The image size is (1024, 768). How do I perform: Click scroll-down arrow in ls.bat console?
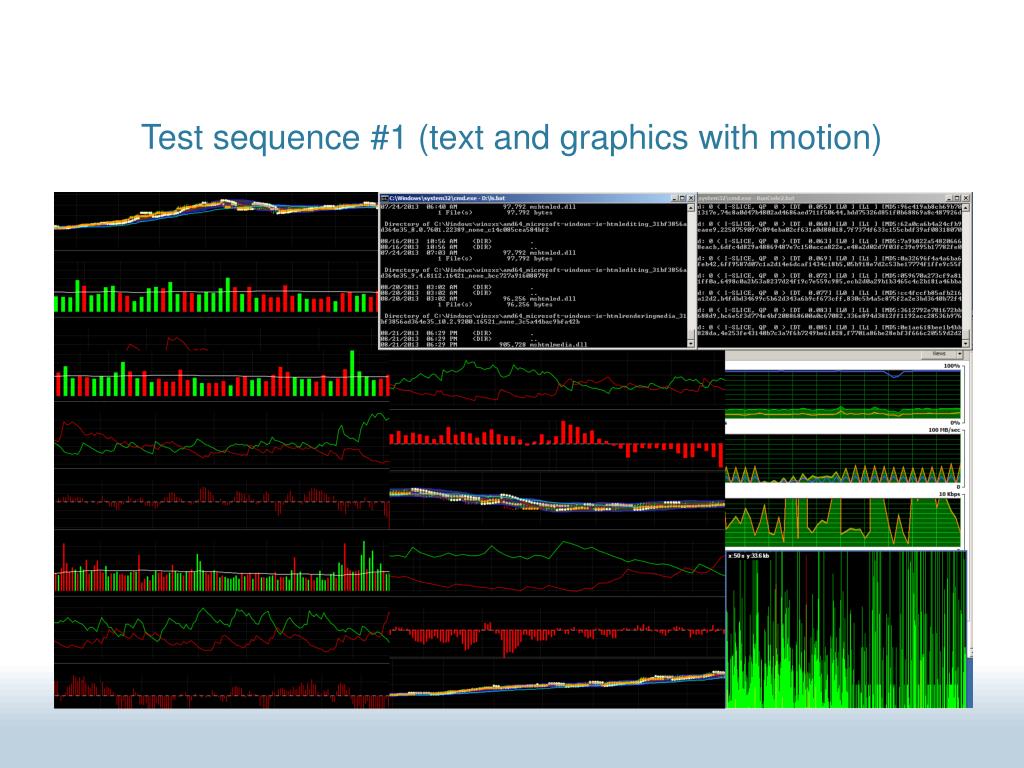coord(691,342)
